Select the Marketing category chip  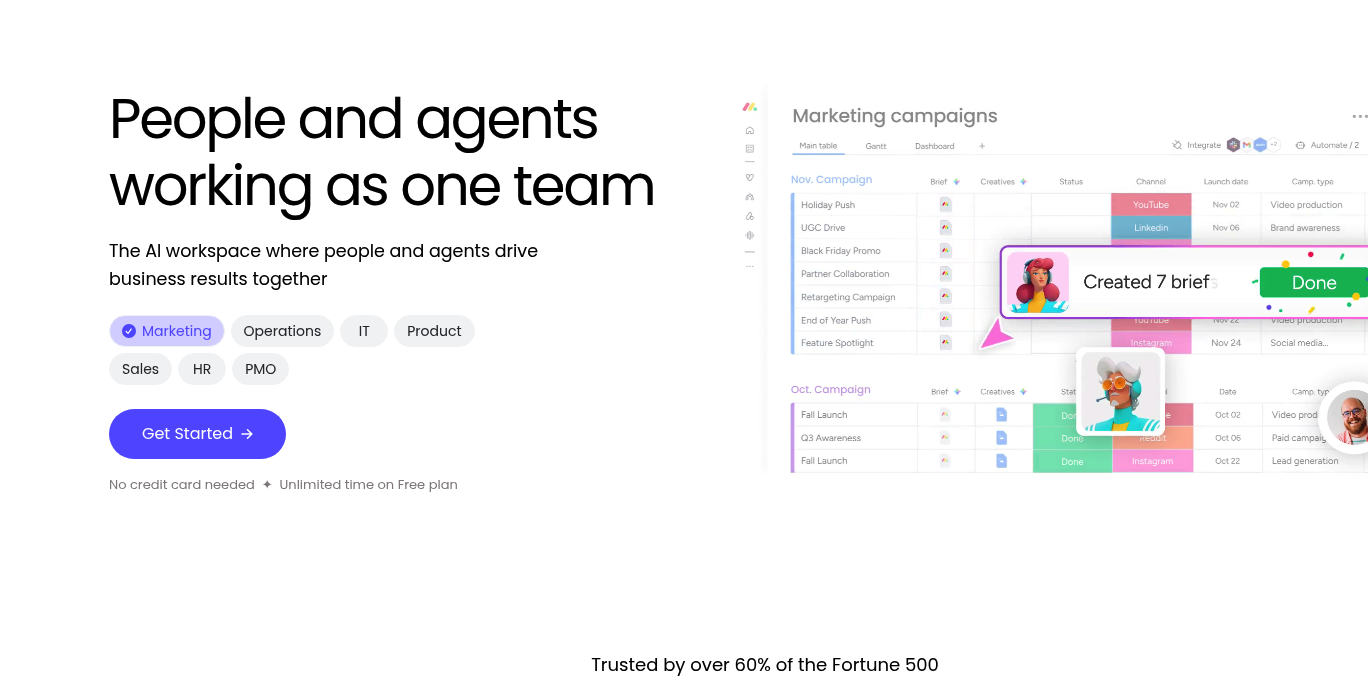tap(167, 331)
